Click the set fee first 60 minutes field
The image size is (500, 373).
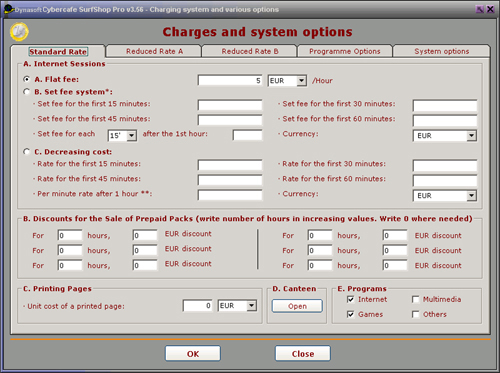[445, 120]
